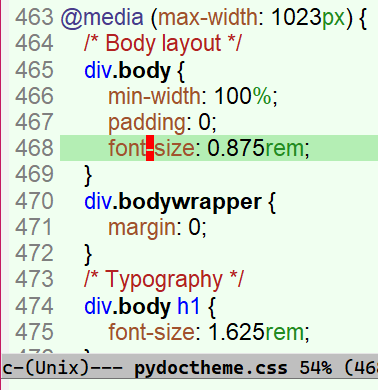Click the '100%' value on line 466
378x390 pixels.
tap(243, 96)
